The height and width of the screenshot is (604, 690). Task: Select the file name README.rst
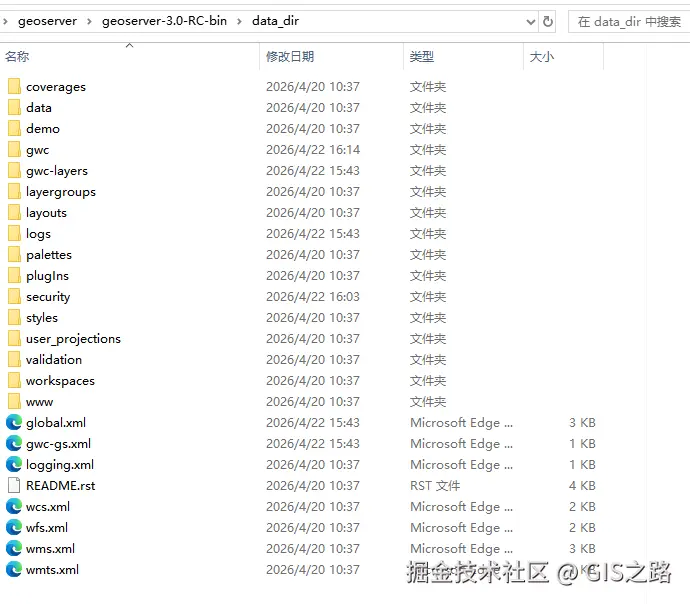coord(61,486)
